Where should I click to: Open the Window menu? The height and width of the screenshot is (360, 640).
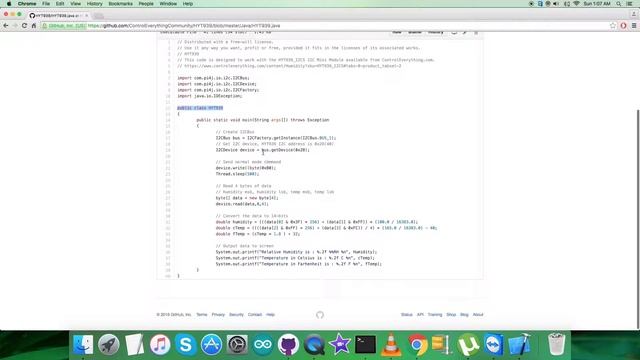tap(168, 4)
